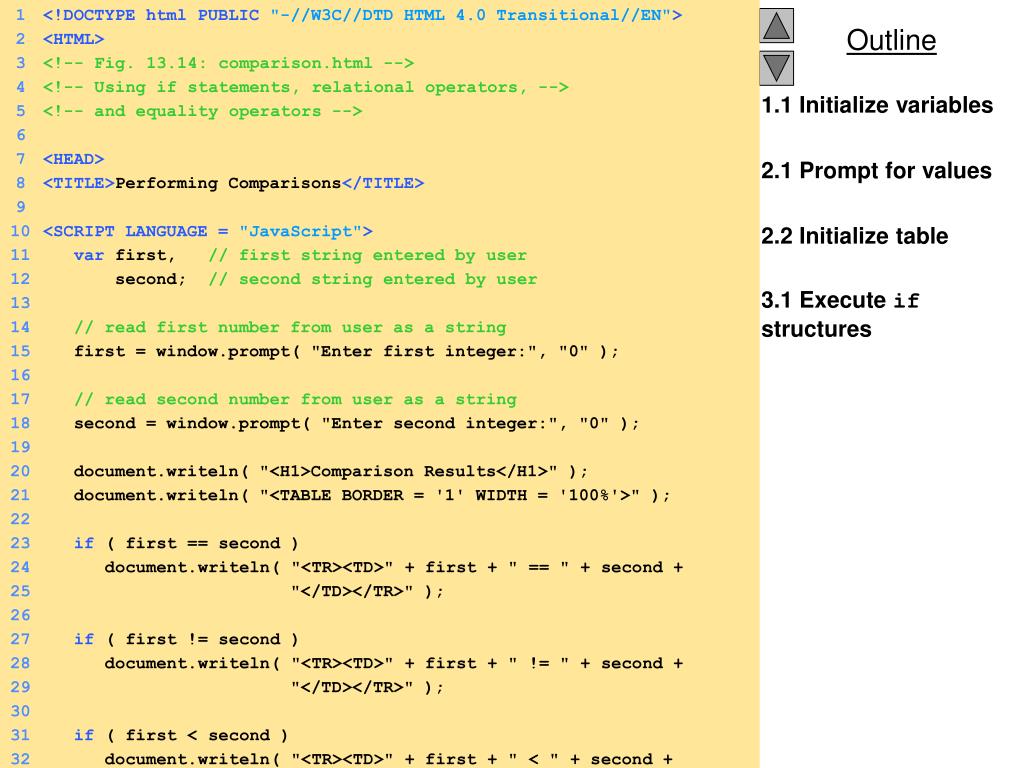Click comment 'read second number from user'
The height and width of the screenshot is (768, 1024).
[295, 399]
